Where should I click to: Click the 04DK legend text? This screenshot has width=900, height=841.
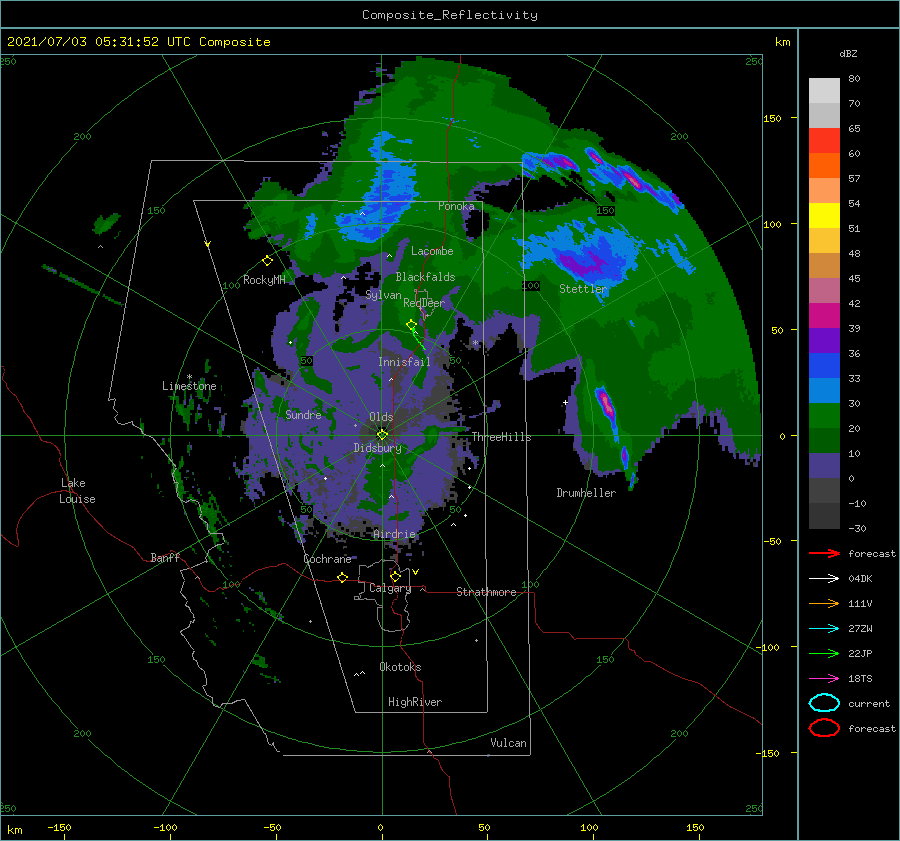coord(860,579)
